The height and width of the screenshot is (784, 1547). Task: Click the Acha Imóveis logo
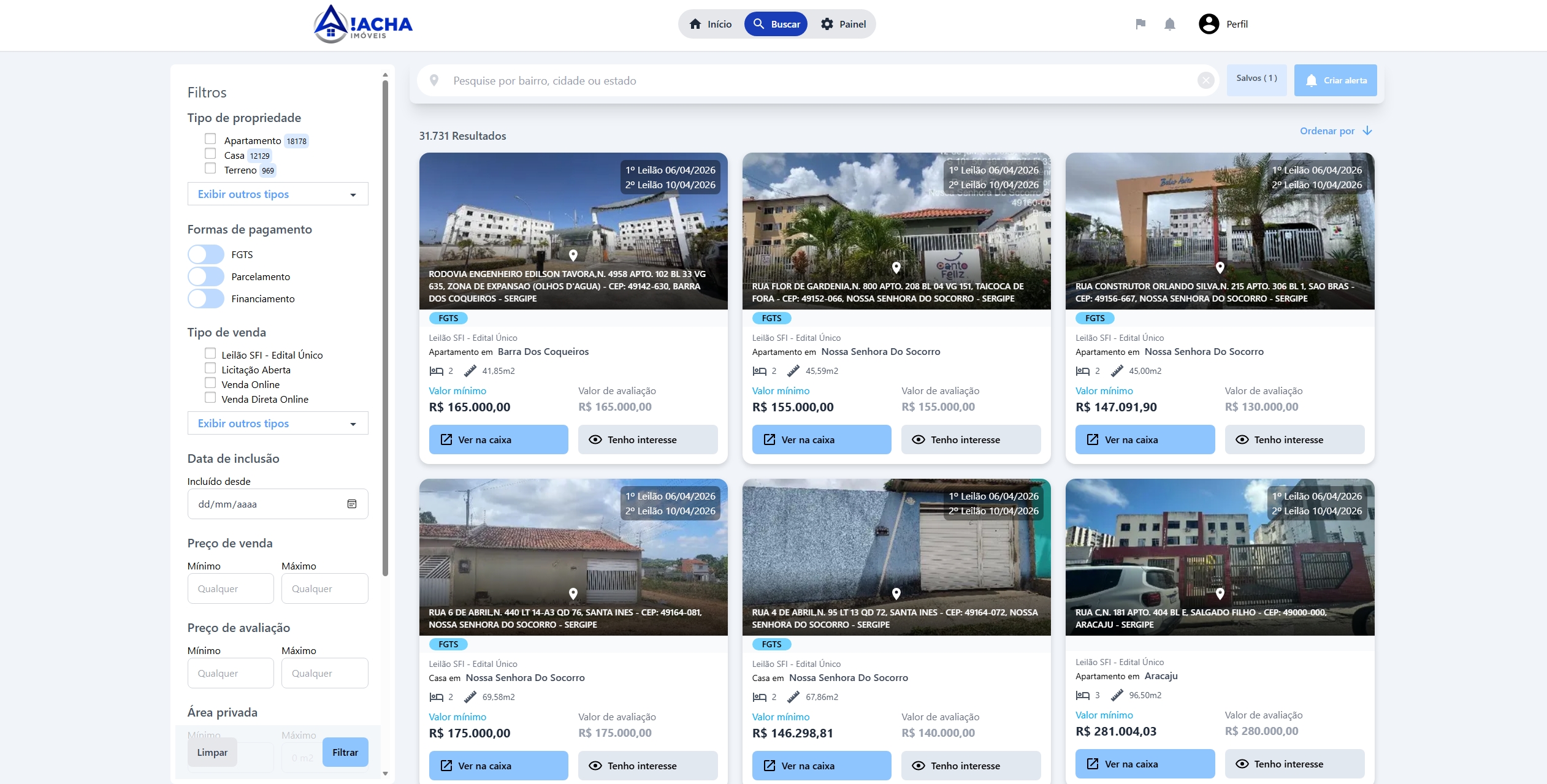pyautogui.click(x=362, y=24)
